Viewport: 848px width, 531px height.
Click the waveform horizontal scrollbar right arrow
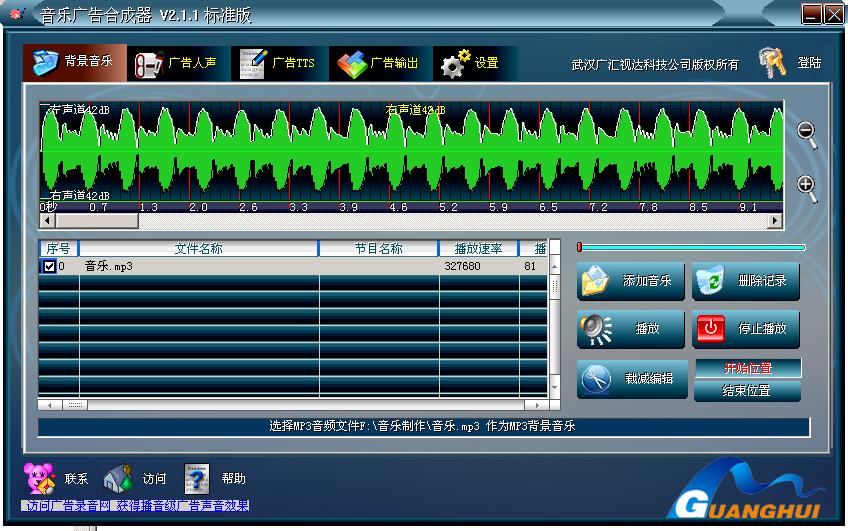[773, 220]
